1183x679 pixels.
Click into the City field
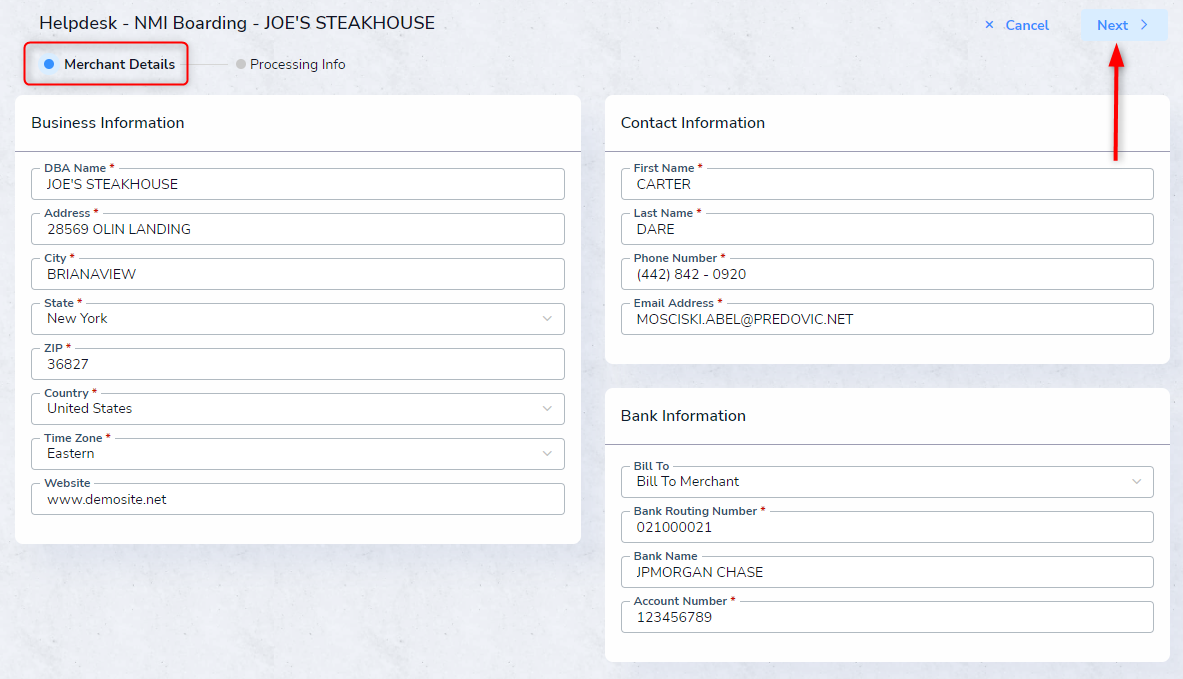298,274
